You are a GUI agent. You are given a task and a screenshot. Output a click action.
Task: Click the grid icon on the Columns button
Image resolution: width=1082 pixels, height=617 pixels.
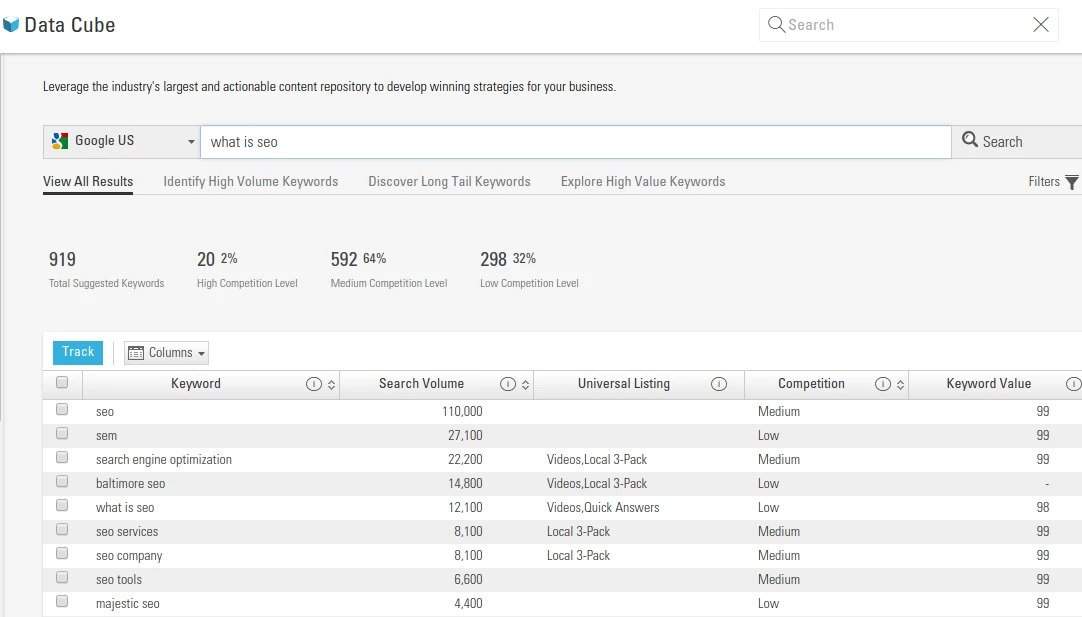click(136, 352)
